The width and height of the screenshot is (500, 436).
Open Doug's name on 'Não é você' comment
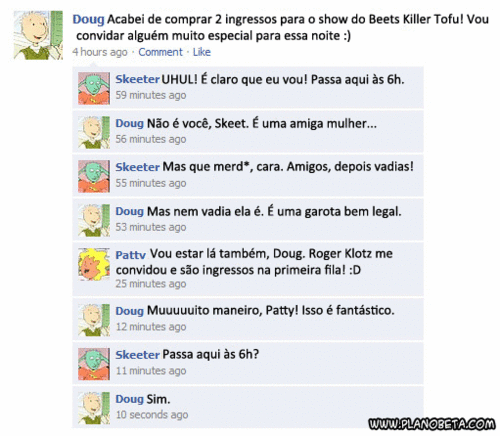[x=129, y=123]
